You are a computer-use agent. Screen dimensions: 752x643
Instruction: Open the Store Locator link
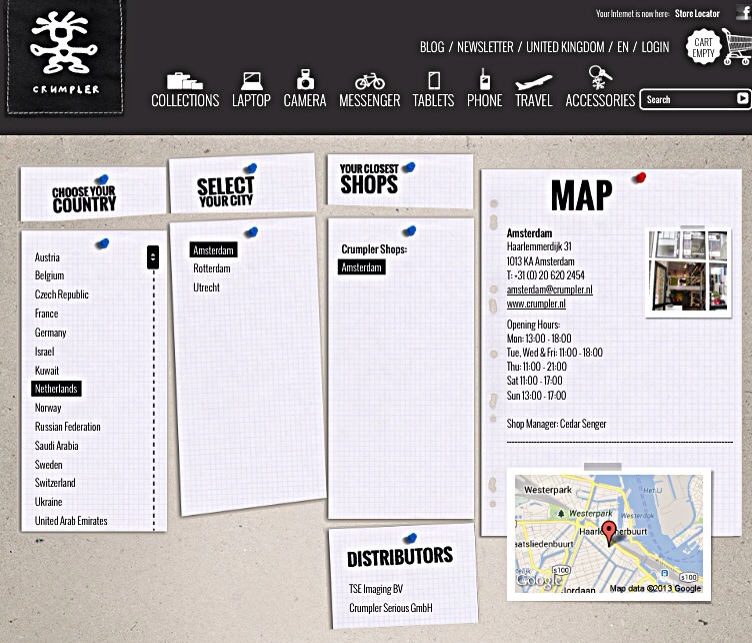pos(697,14)
